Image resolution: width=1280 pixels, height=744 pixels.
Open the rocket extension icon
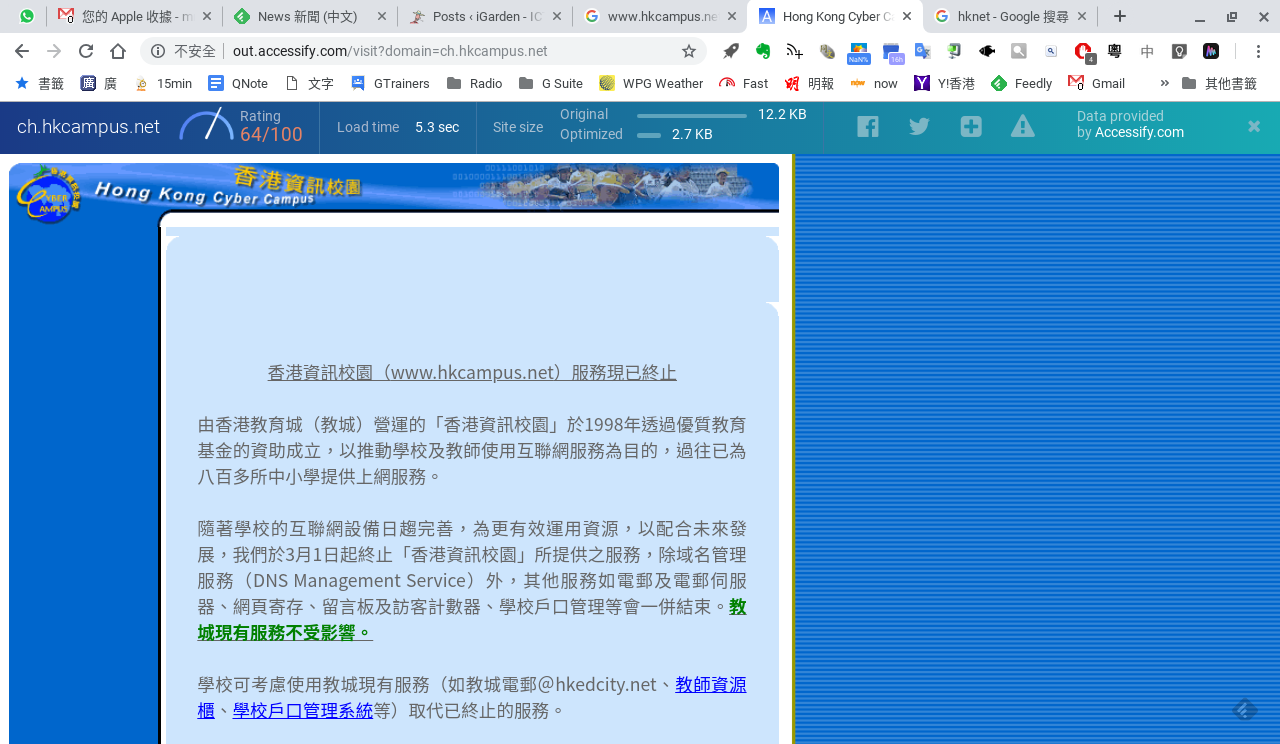point(731,51)
